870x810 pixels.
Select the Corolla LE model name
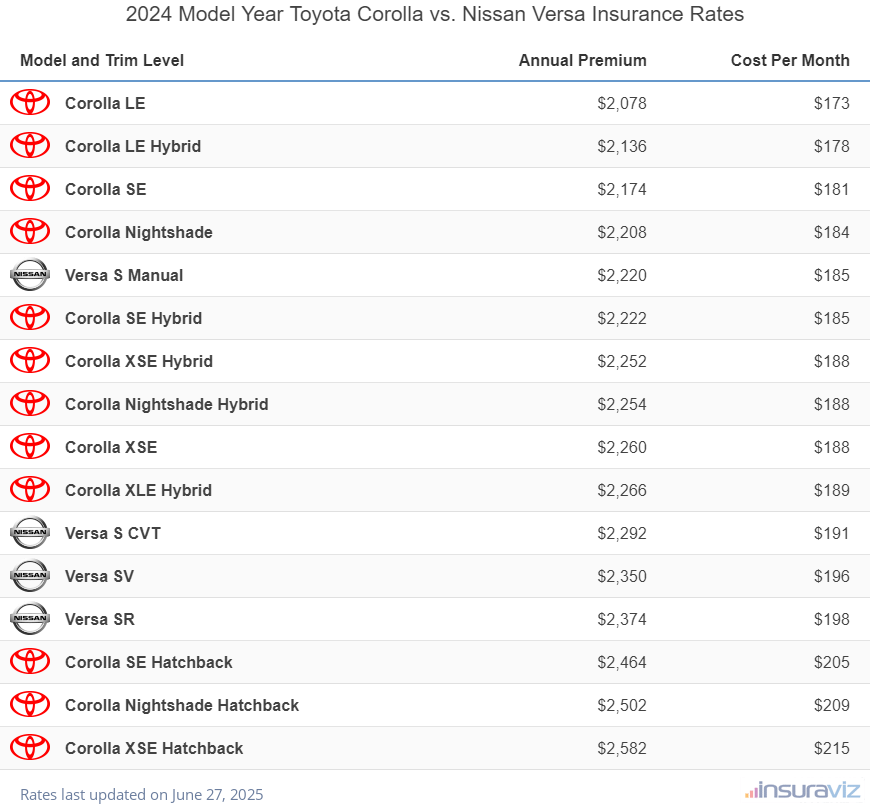point(105,103)
